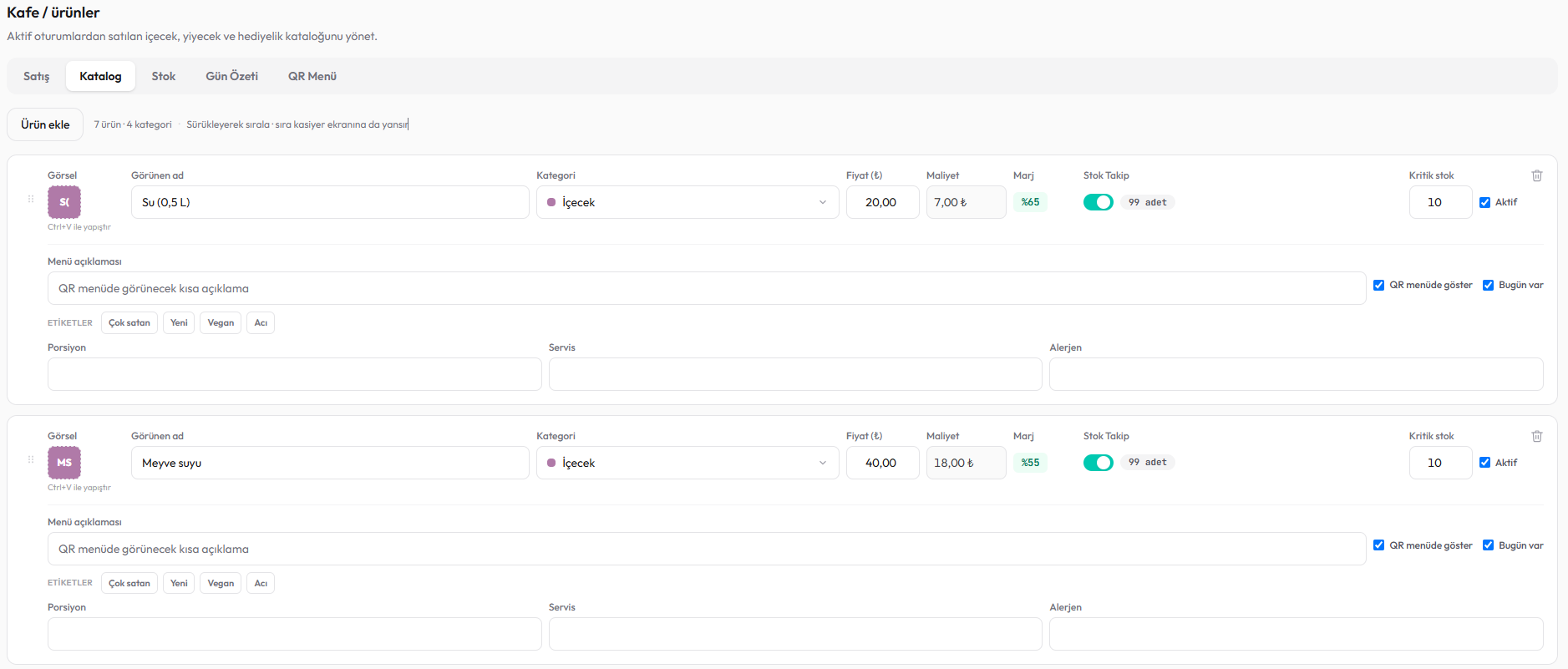
Task: Open Kategori dropdown for Meyve suyu
Action: point(688,463)
